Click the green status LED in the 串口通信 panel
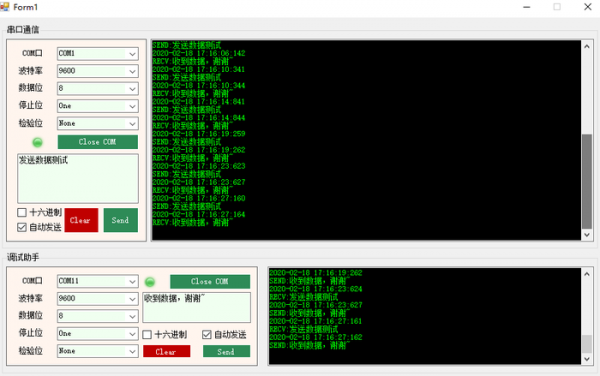Image resolution: width=600 pixels, height=376 pixels. click(38, 142)
